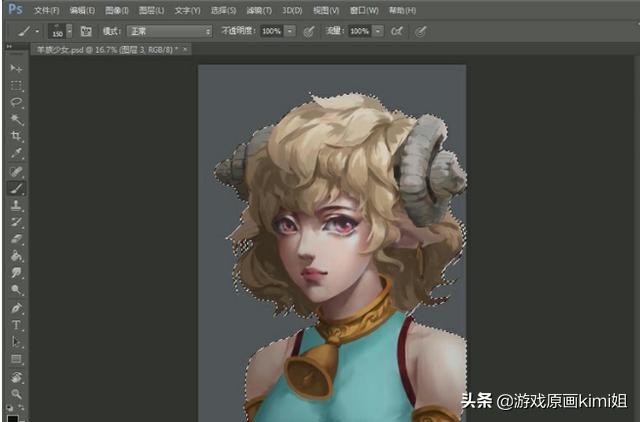640x422 pixels.
Task: Open the 编辑(E) menu
Action: click(82, 10)
